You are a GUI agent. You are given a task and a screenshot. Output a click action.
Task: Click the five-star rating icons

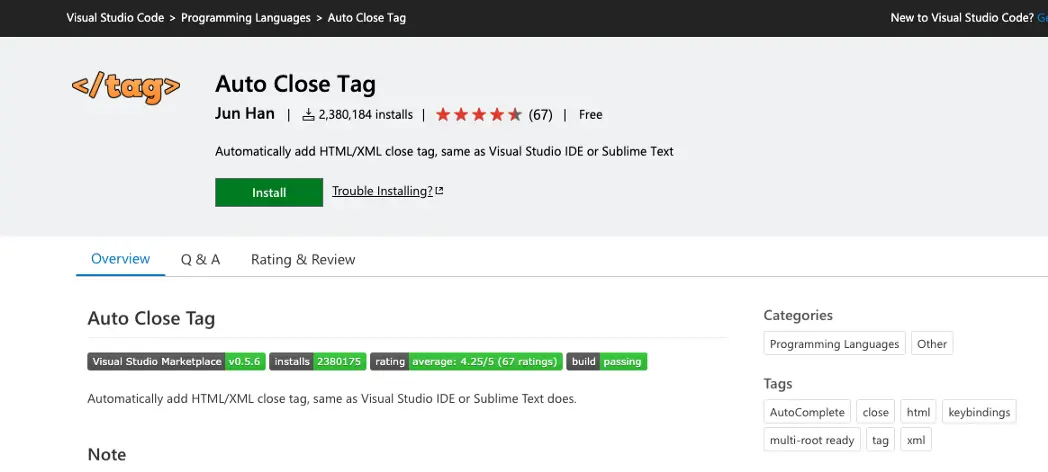point(479,114)
